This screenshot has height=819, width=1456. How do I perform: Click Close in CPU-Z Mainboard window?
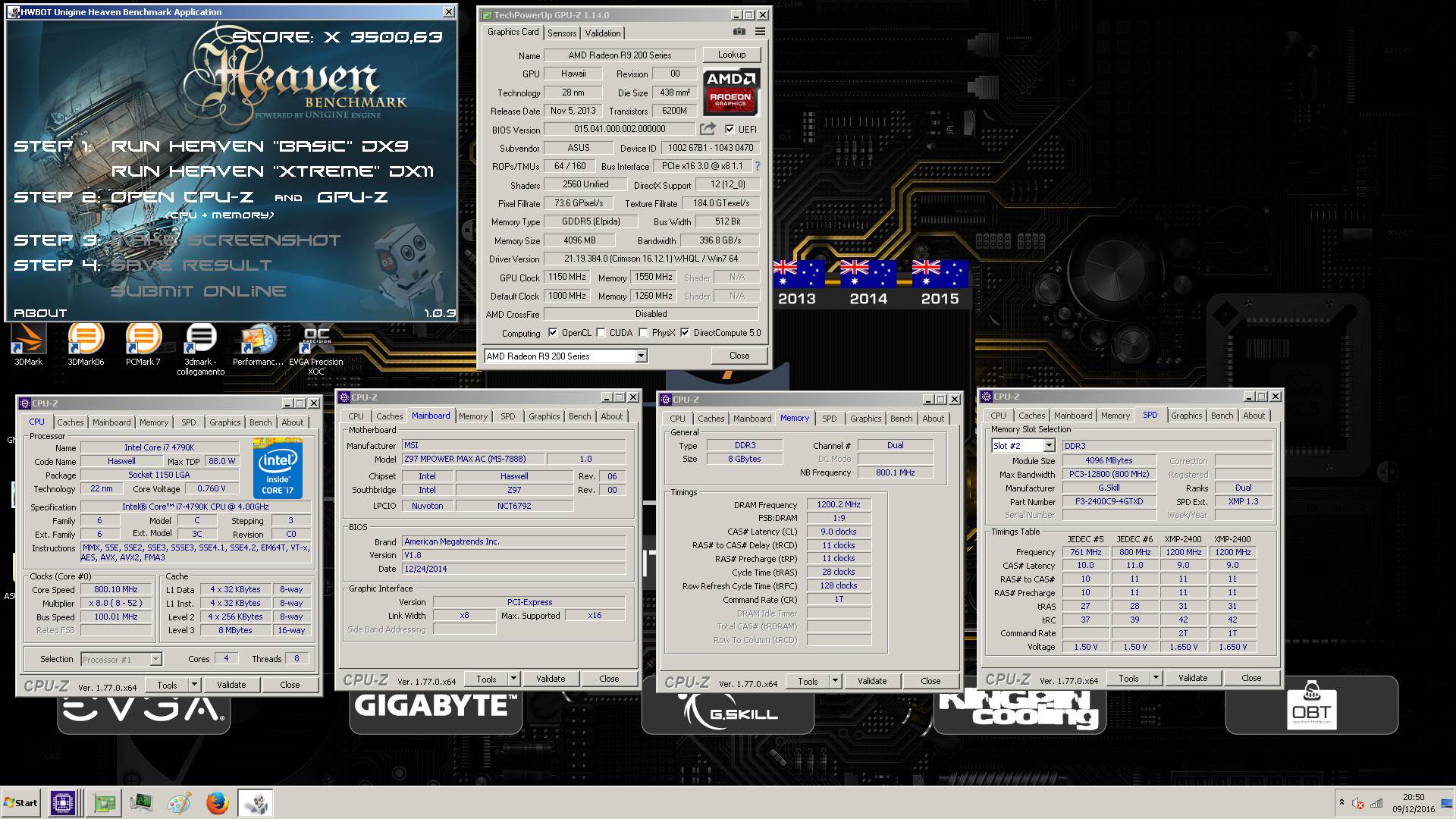pyautogui.click(x=609, y=679)
